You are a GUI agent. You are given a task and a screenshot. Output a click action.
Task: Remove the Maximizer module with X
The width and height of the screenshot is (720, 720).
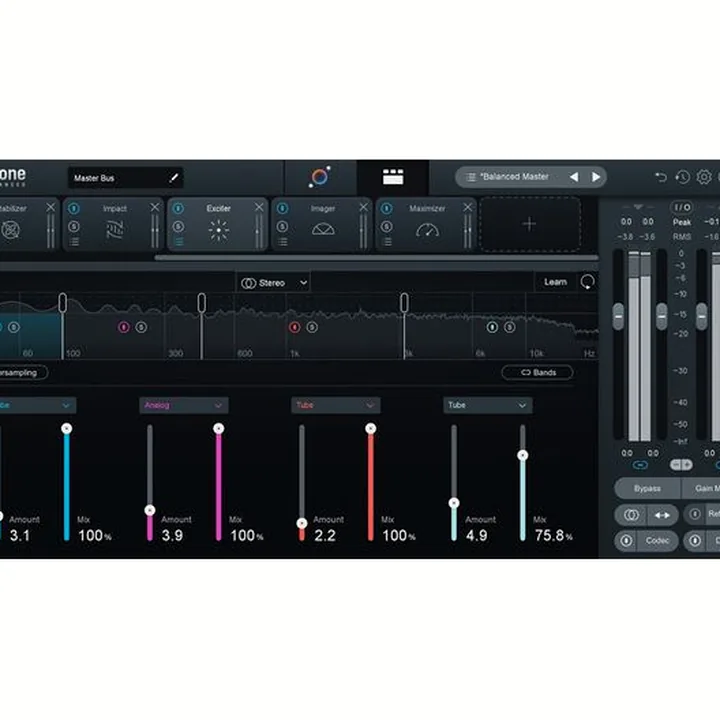click(x=467, y=208)
